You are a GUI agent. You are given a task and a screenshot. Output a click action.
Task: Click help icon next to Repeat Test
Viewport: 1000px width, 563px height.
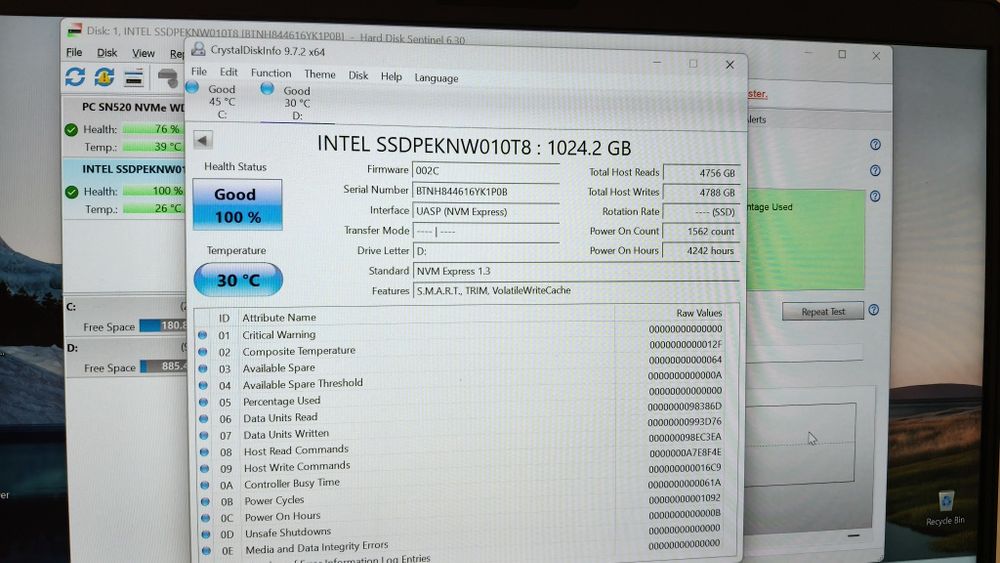874,310
